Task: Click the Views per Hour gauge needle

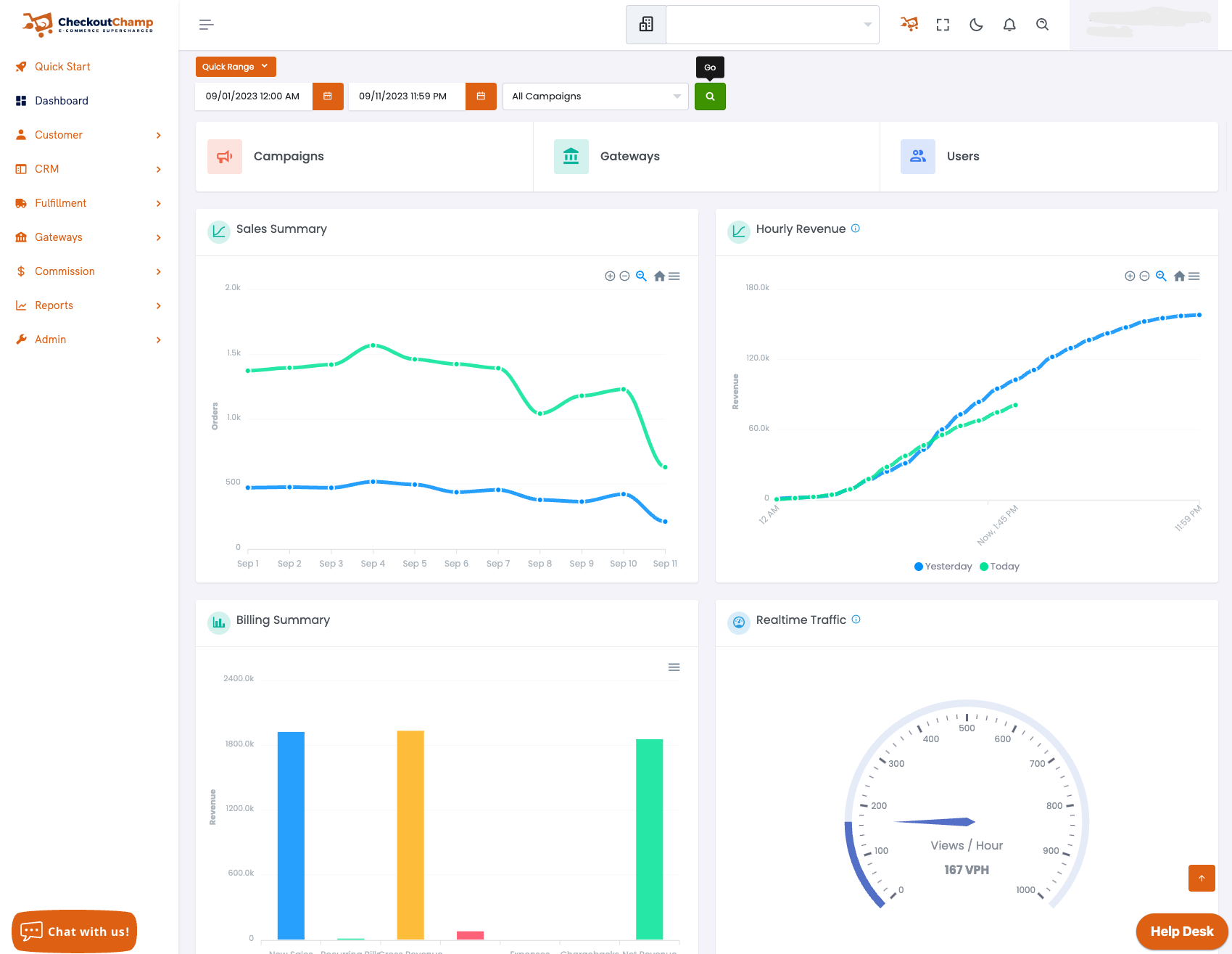Action: (935, 822)
